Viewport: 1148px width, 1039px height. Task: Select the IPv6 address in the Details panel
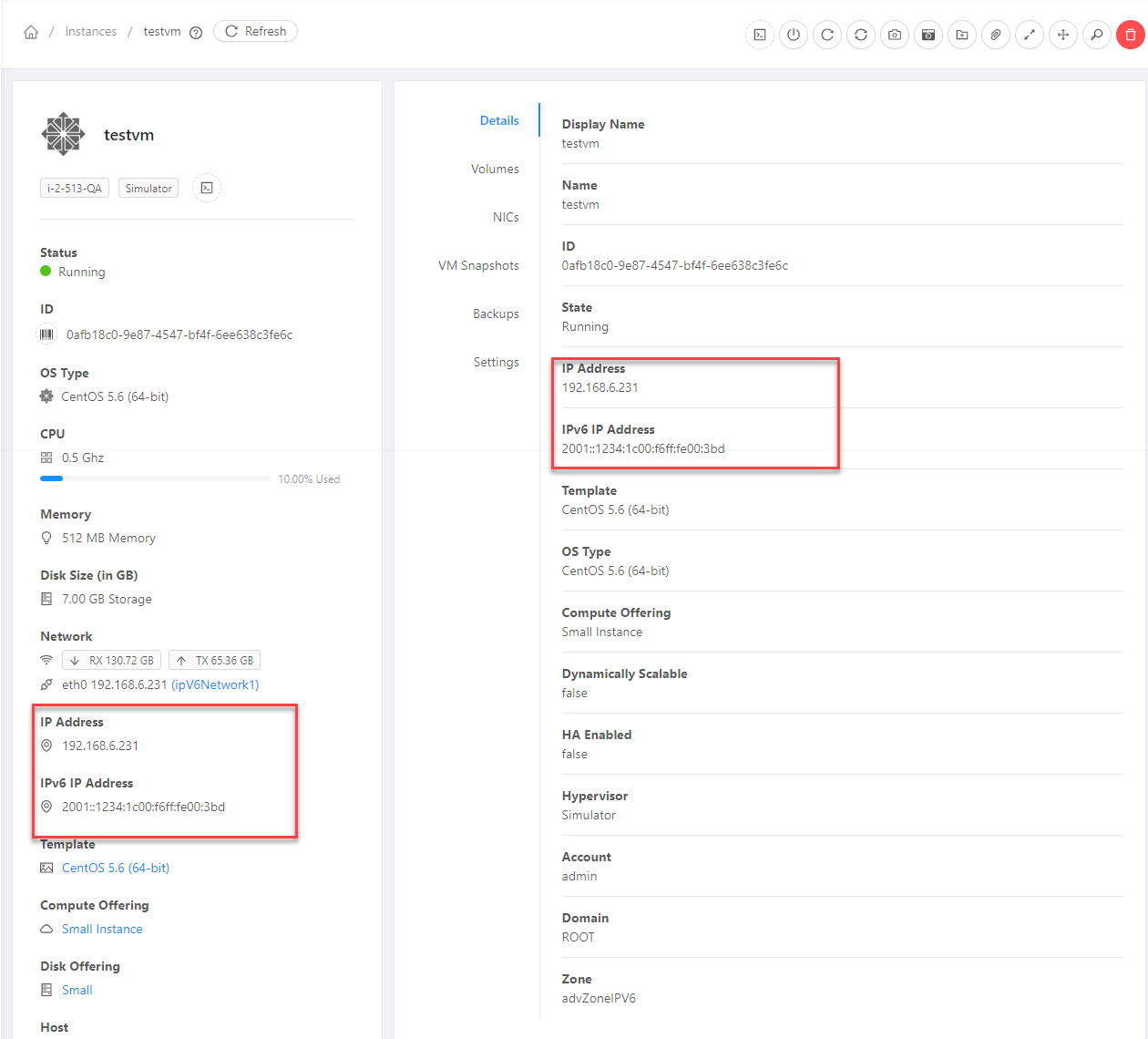[643, 448]
